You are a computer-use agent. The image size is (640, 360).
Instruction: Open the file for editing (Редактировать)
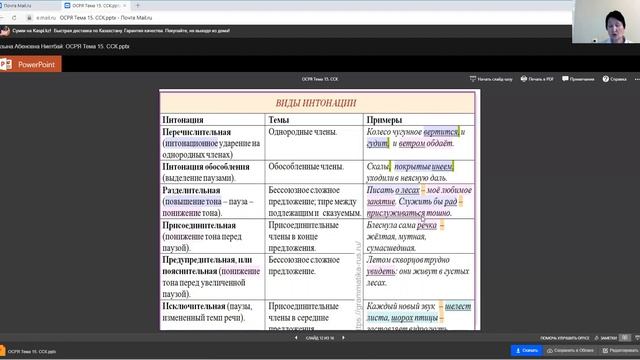coord(620,351)
